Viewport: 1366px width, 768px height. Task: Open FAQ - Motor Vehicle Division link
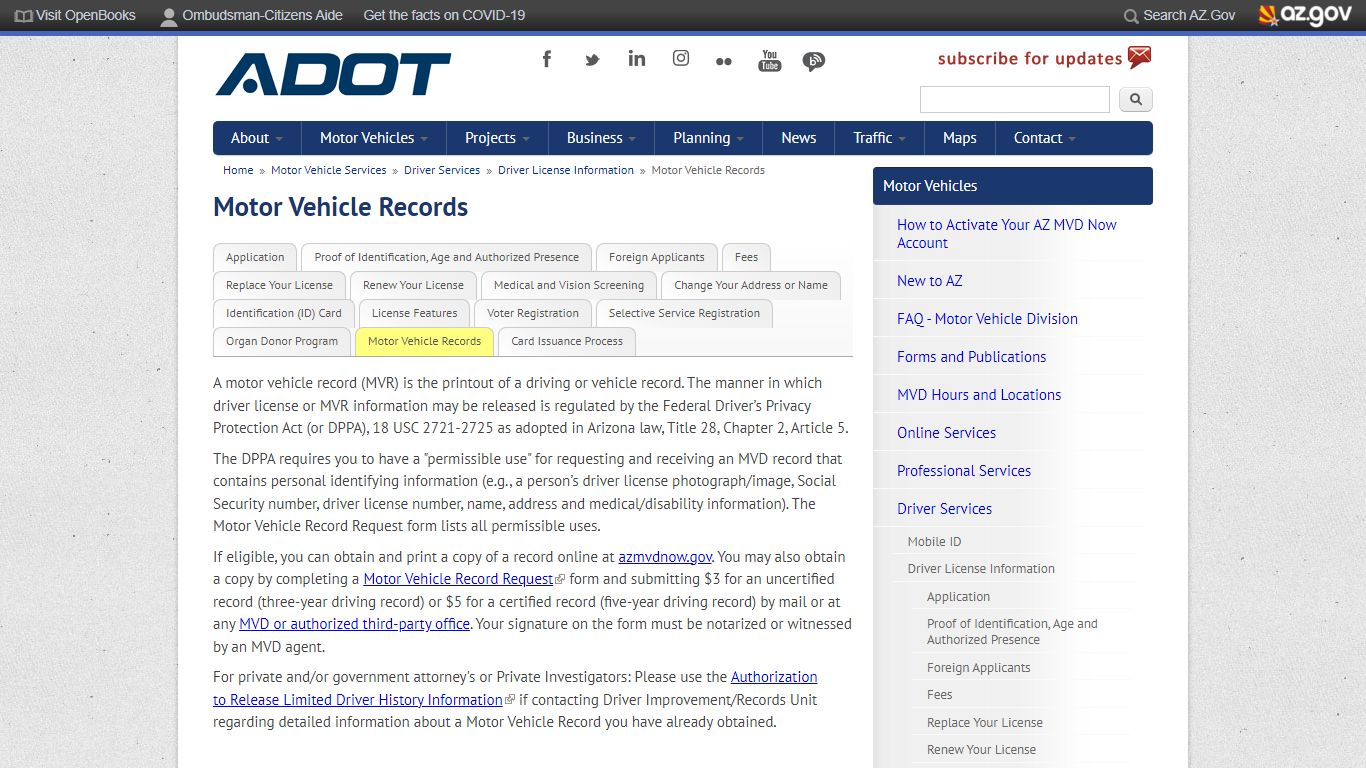[x=987, y=319]
